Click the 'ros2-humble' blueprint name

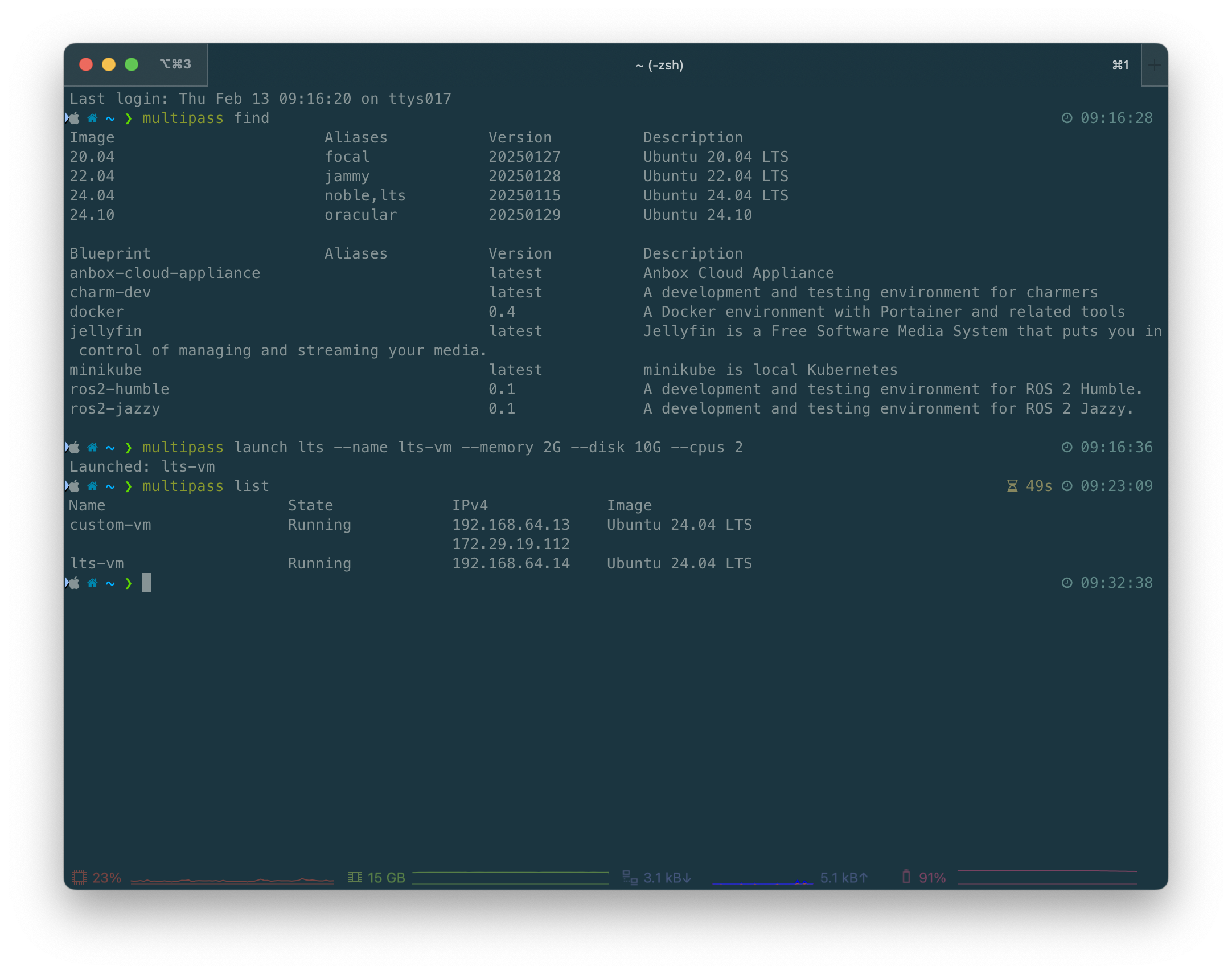point(119,390)
